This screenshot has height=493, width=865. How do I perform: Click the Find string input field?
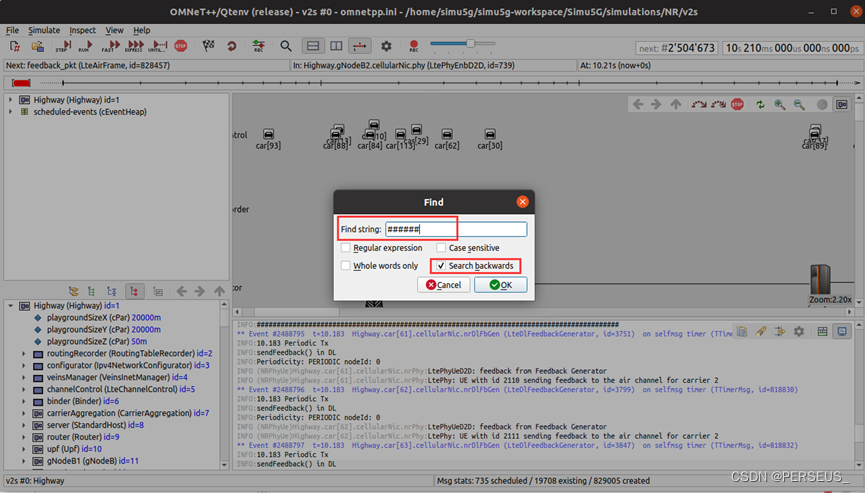456,229
